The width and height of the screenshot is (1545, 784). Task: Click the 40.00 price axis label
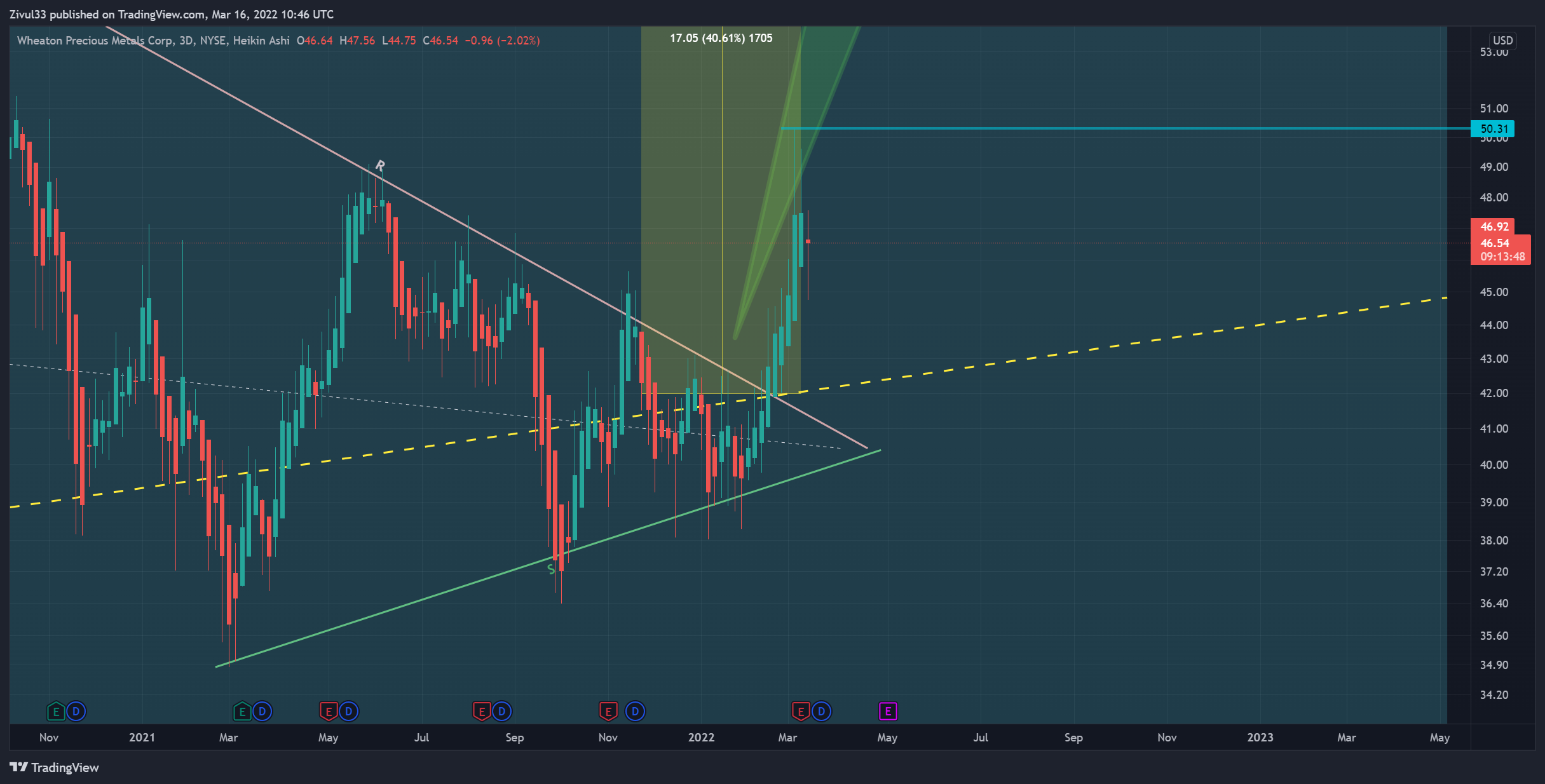(1494, 465)
